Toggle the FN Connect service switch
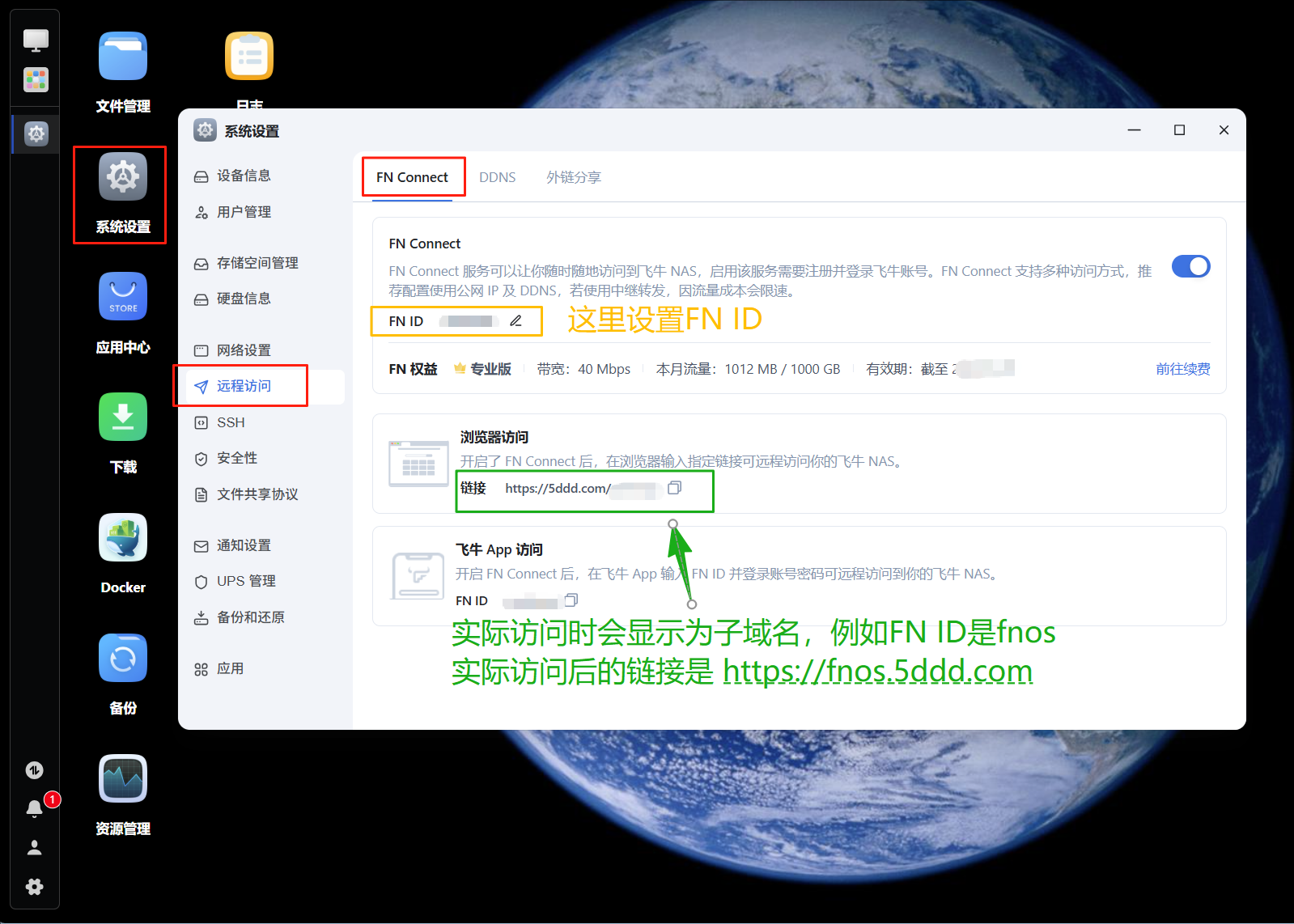The width and height of the screenshot is (1294, 924). (x=1190, y=266)
